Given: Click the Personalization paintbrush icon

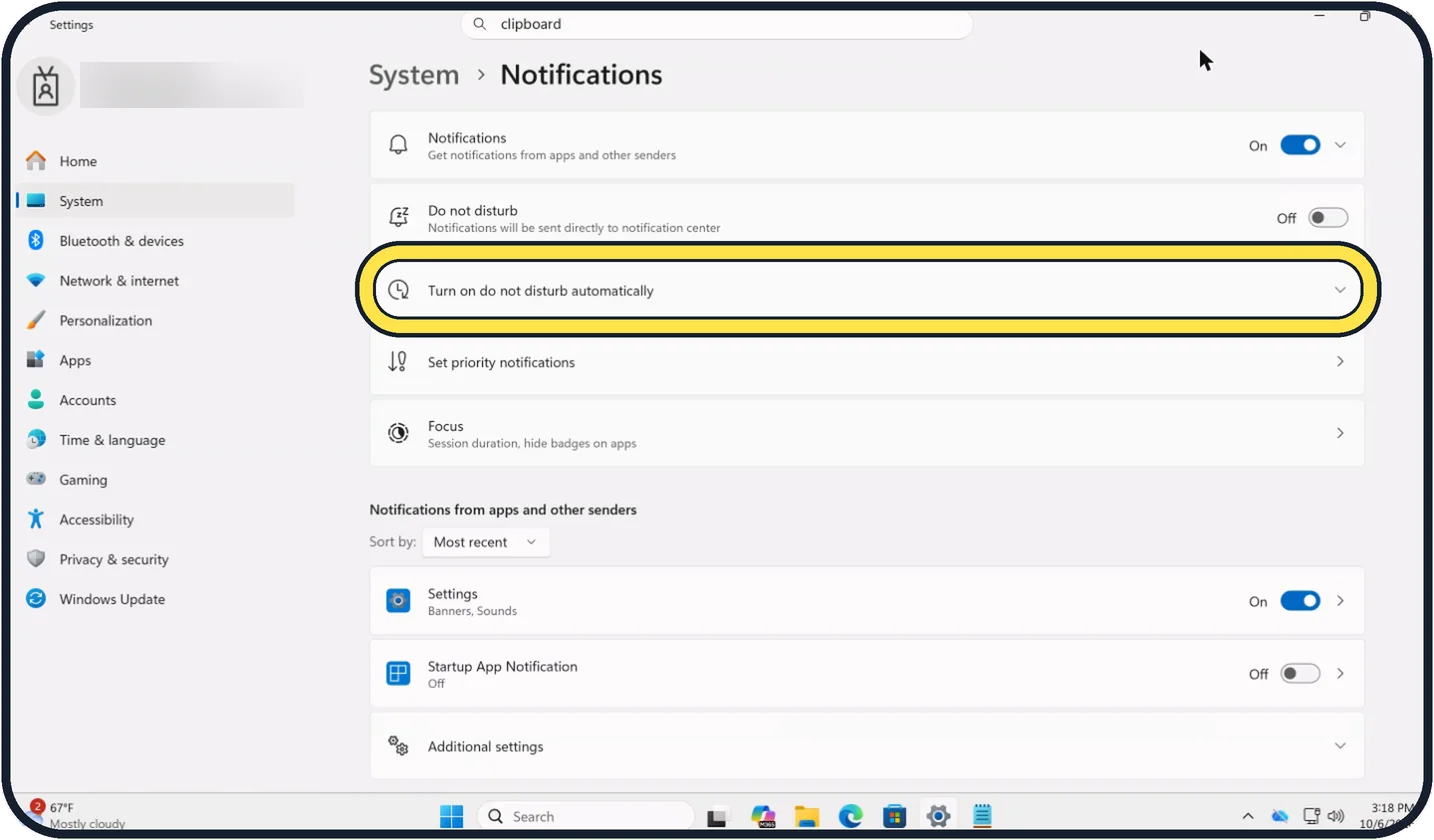Looking at the screenshot, I should pos(36,321).
